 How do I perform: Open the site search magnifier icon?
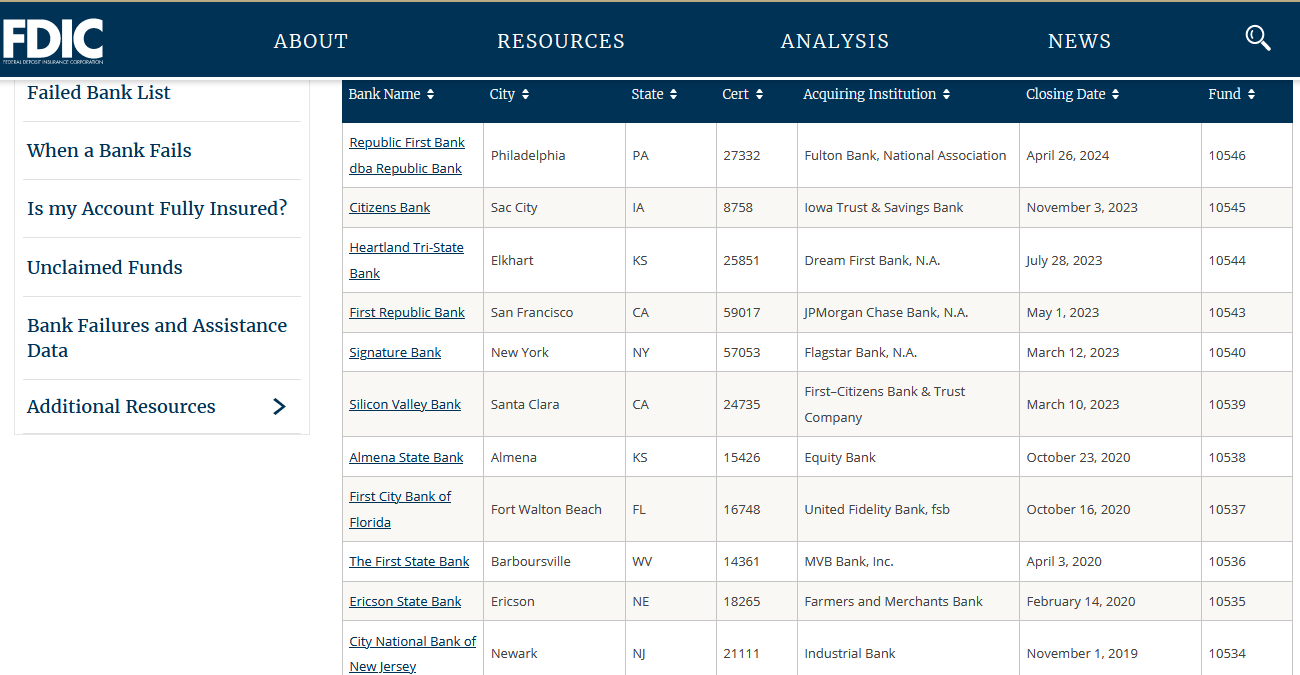[x=1258, y=39]
